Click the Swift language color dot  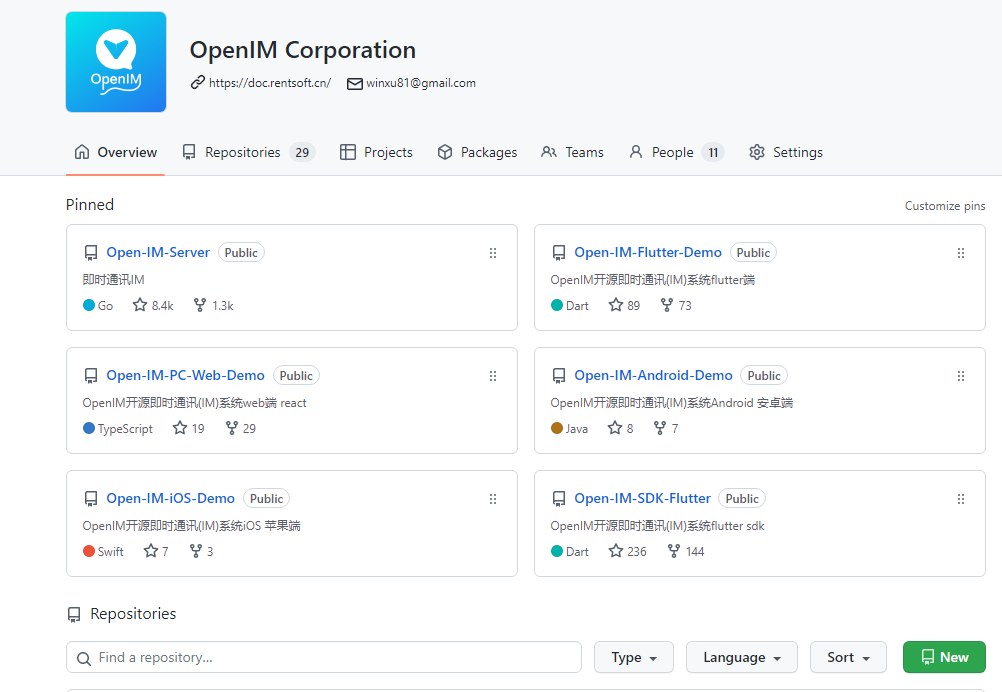click(x=89, y=551)
